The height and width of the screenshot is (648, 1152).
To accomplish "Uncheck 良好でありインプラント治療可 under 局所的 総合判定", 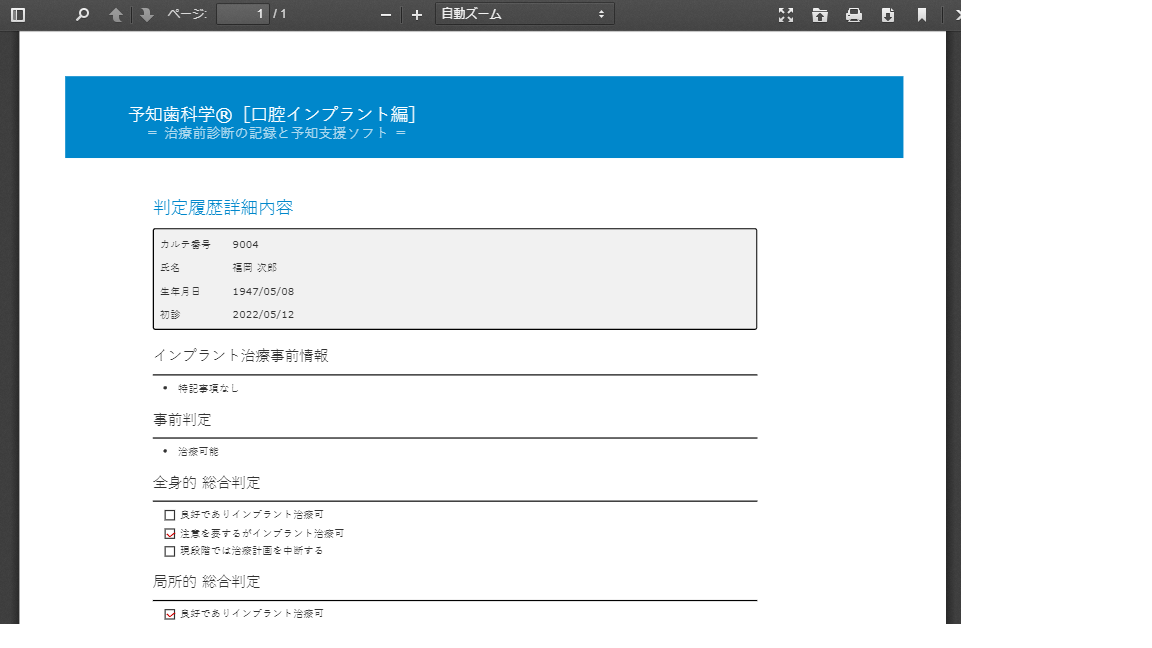I will 170,614.
